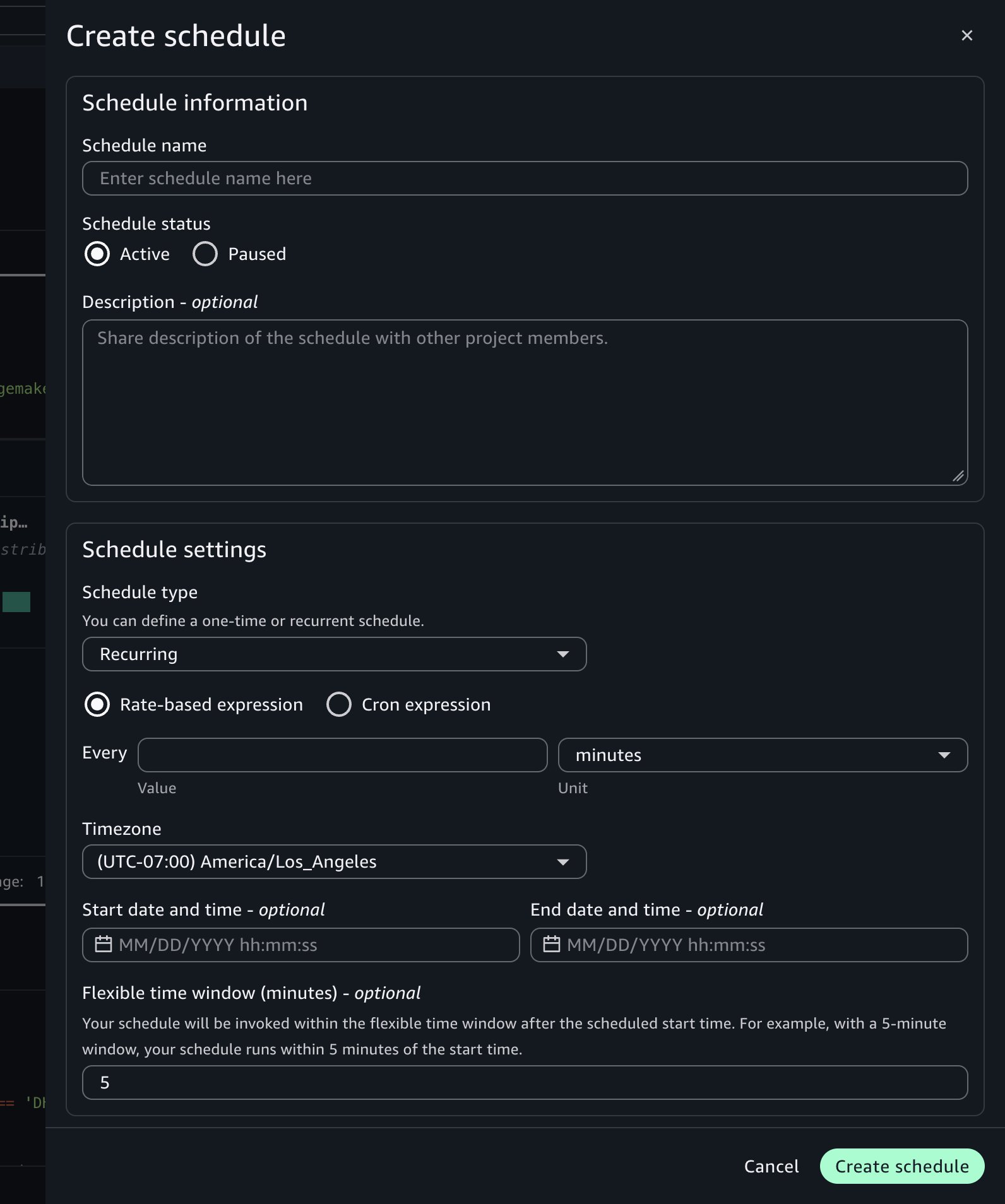
Task: Open the Timezone dropdown
Action: (334, 862)
